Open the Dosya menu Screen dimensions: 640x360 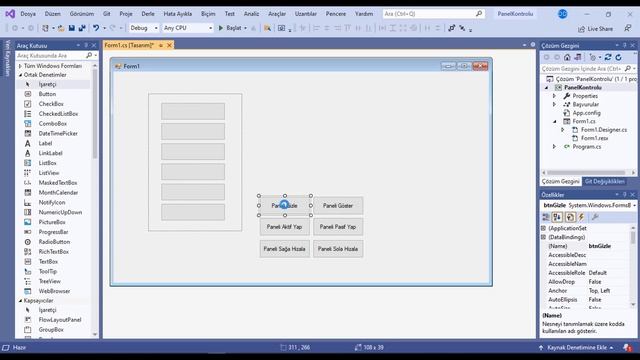pyautogui.click(x=28, y=14)
